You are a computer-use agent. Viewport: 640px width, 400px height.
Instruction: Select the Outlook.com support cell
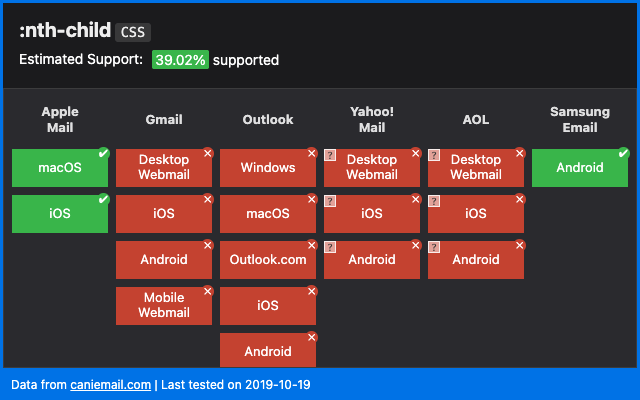267,259
